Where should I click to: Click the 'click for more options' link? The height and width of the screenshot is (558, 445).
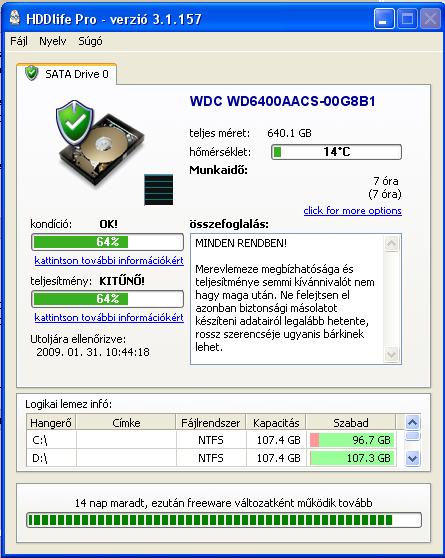click(x=352, y=211)
